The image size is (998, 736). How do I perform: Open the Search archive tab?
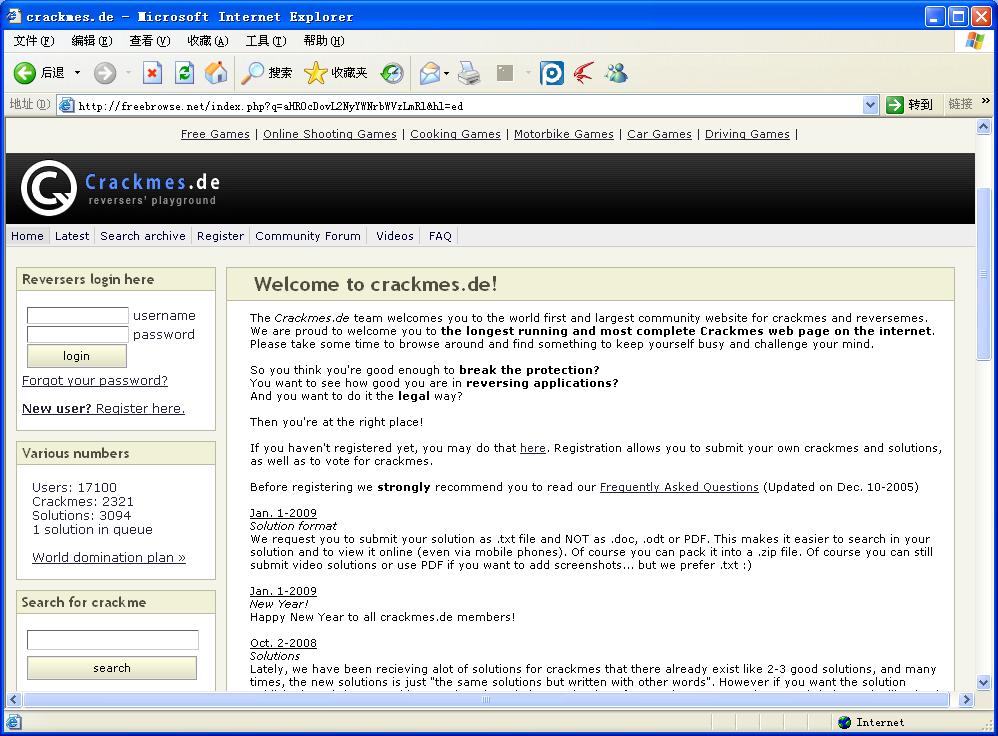pyautogui.click(x=143, y=236)
